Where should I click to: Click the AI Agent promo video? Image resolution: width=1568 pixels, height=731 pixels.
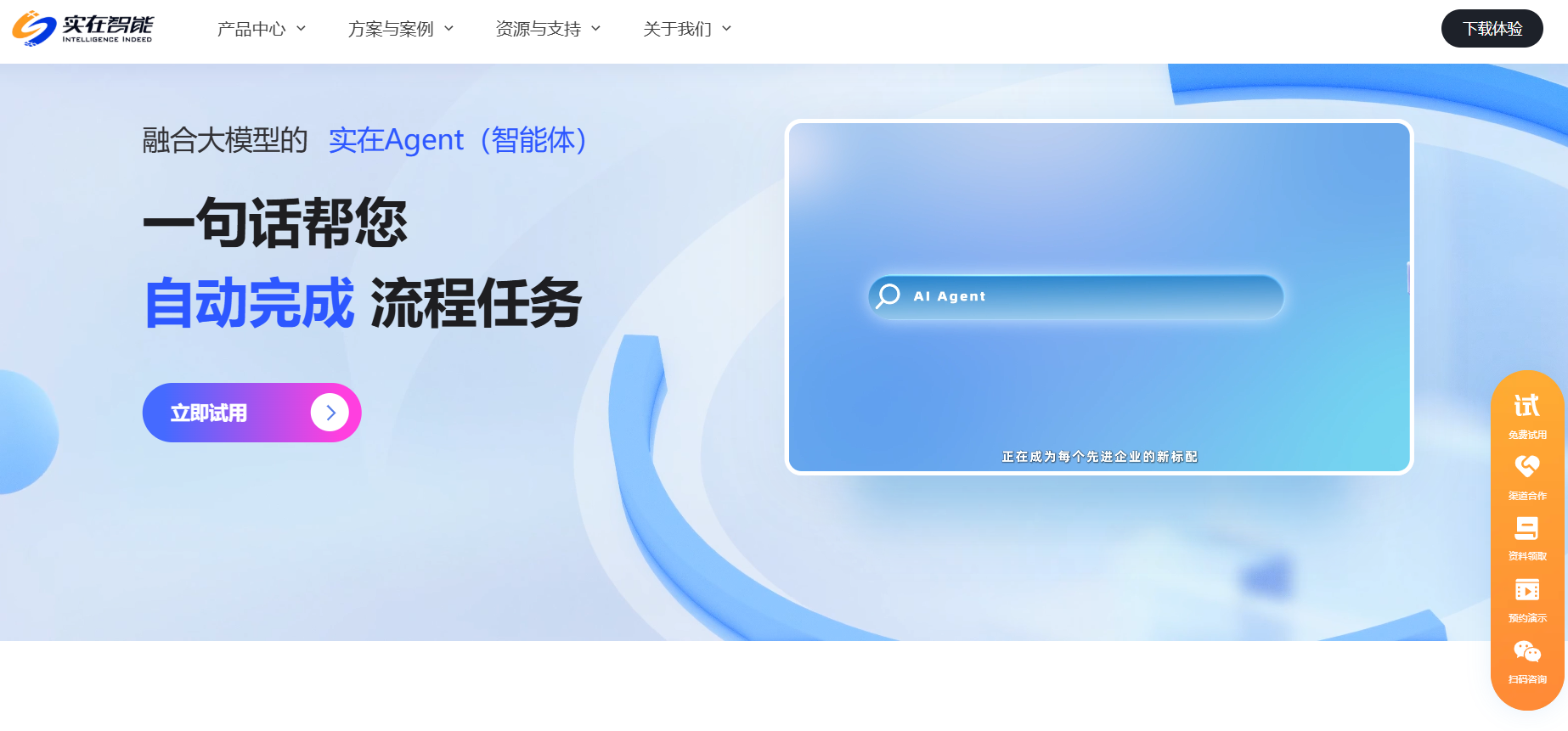tap(1099, 297)
